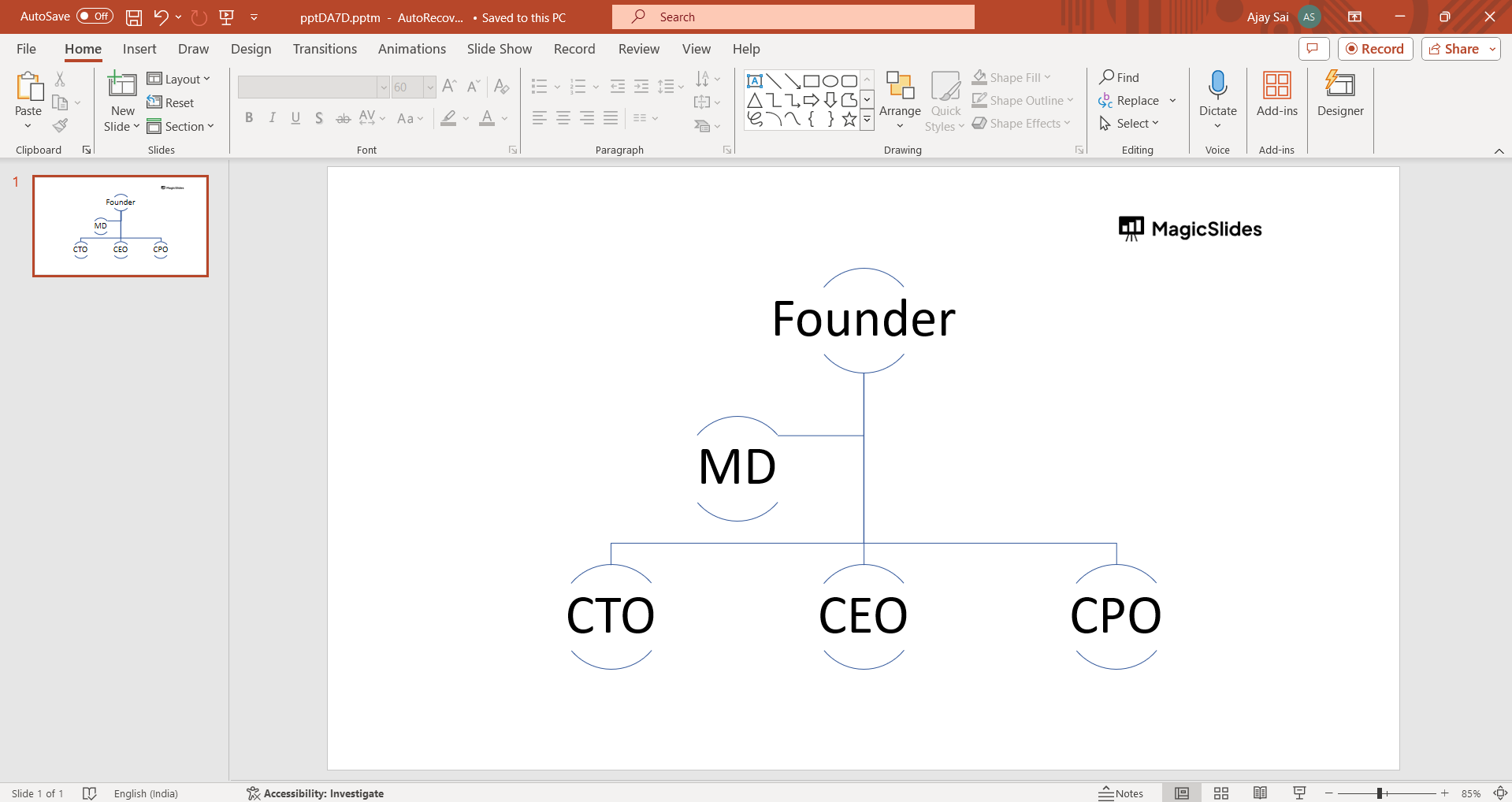Switch to the Insert tab

pos(139,49)
